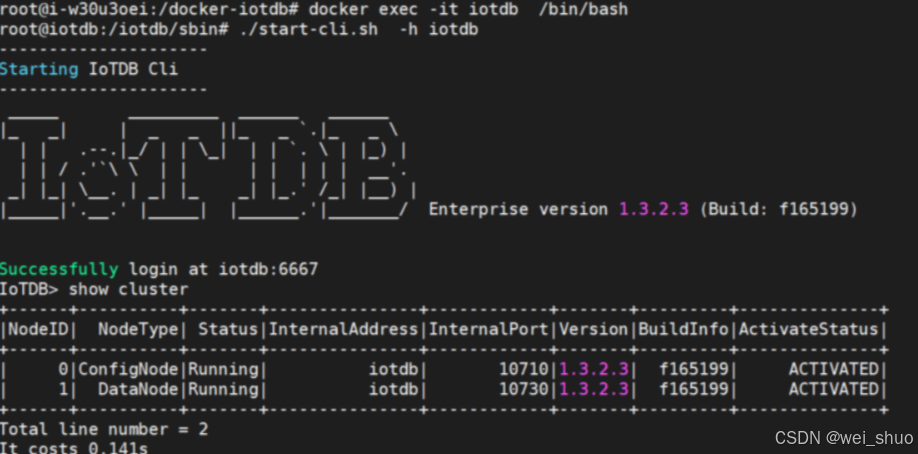The image size is (918, 454).
Task: Click the ConfigNode cell
Action: click(x=128, y=369)
